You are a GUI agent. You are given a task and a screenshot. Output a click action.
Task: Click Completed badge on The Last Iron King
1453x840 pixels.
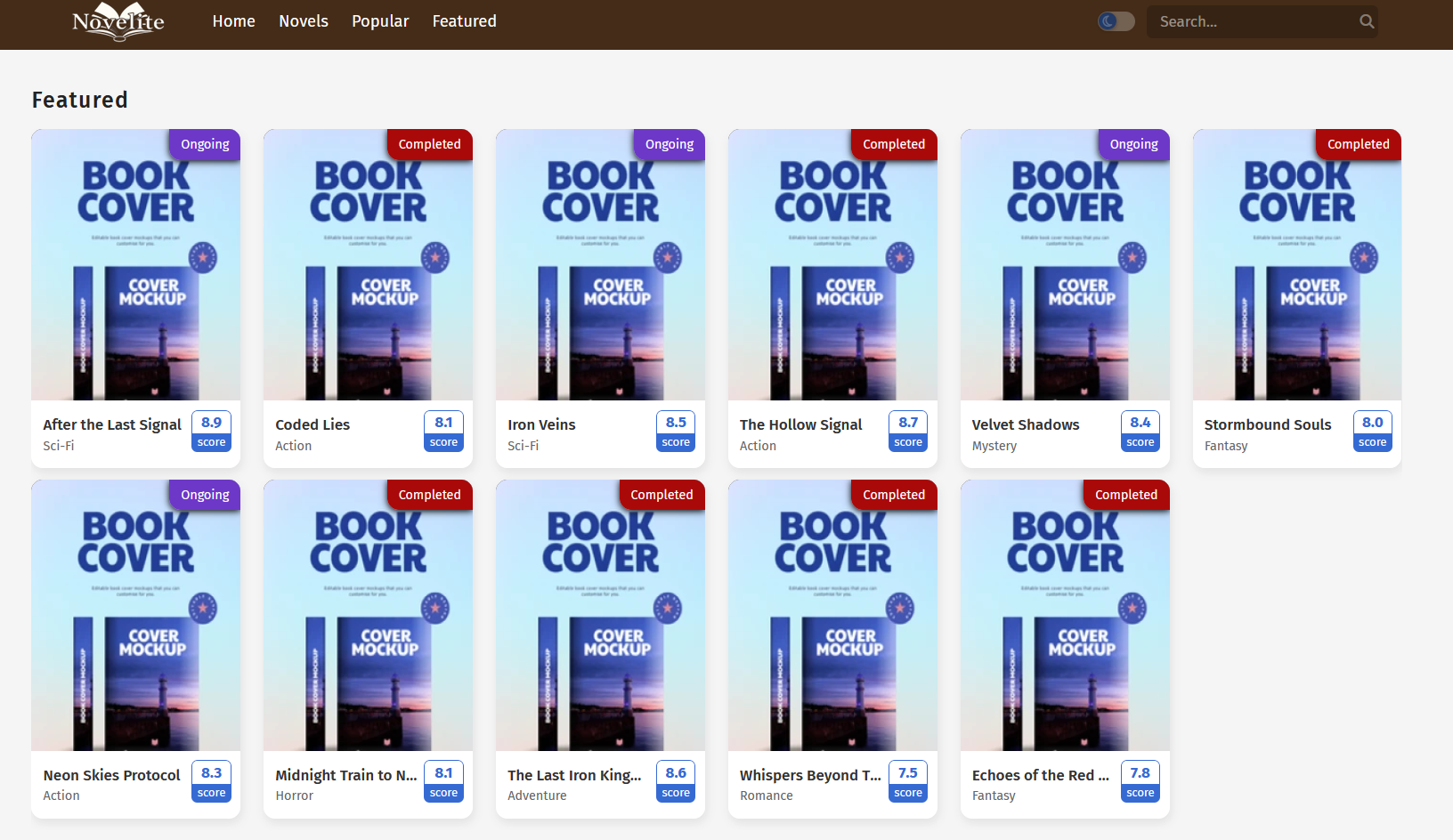tap(662, 495)
